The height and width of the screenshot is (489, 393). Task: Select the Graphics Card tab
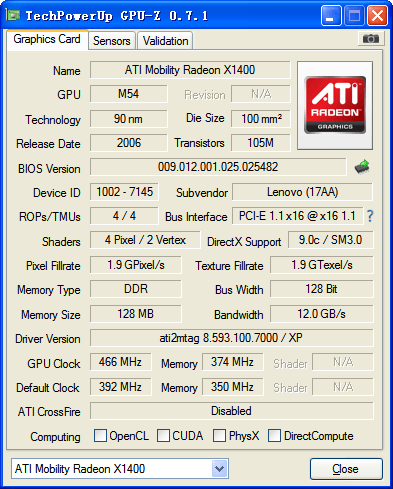tap(47, 39)
